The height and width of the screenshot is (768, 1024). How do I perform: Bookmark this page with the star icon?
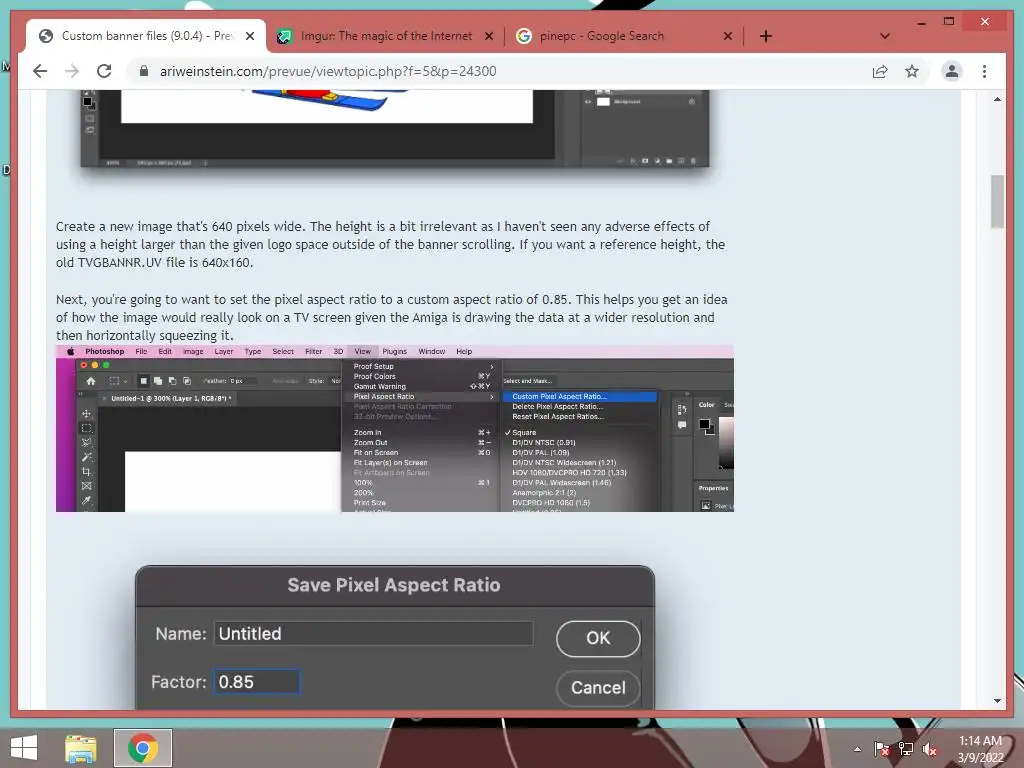click(x=912, y=71)
